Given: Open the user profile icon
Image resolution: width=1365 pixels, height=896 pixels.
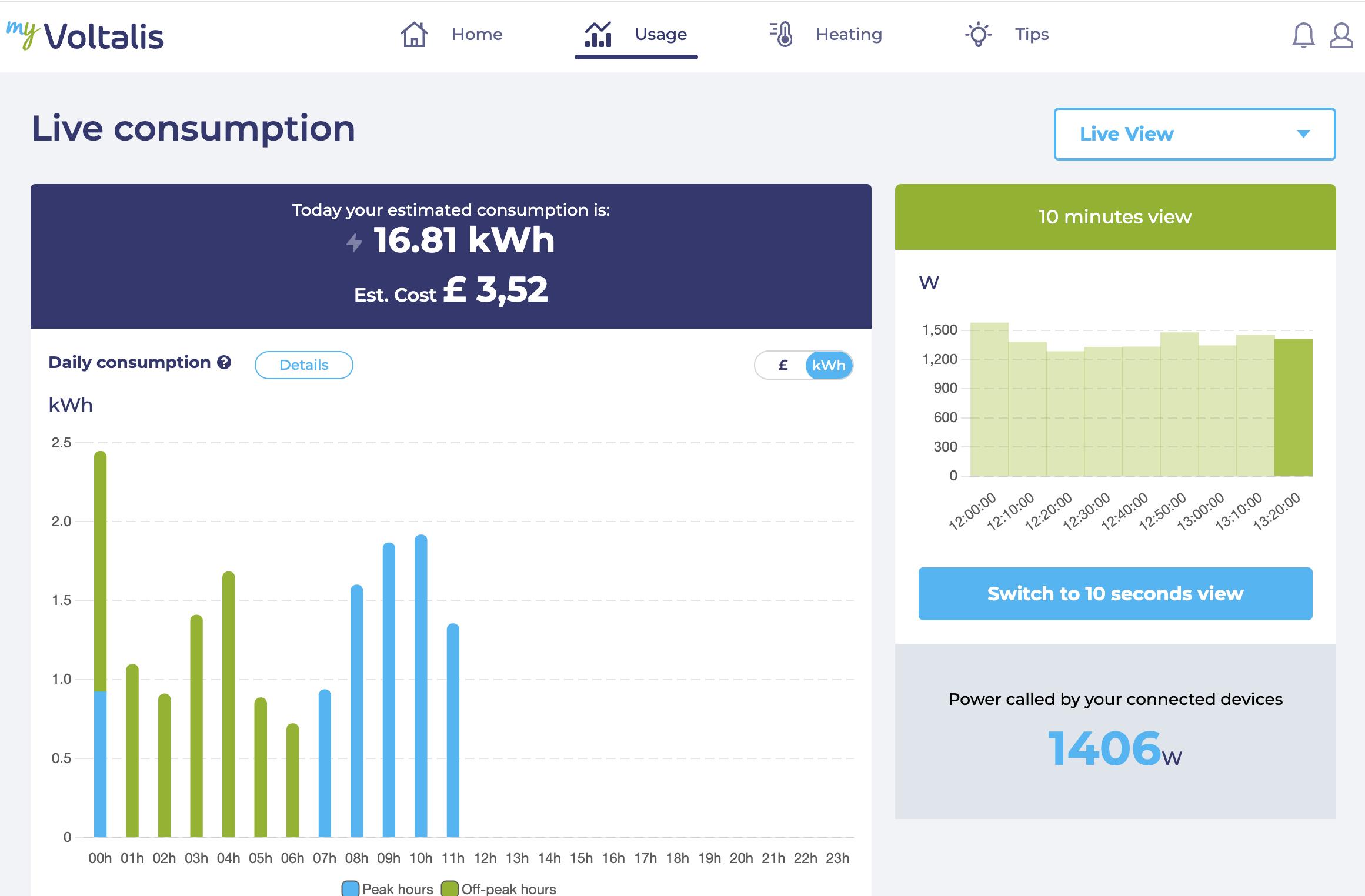Looking at the screenshot, I should [1341, 35].
